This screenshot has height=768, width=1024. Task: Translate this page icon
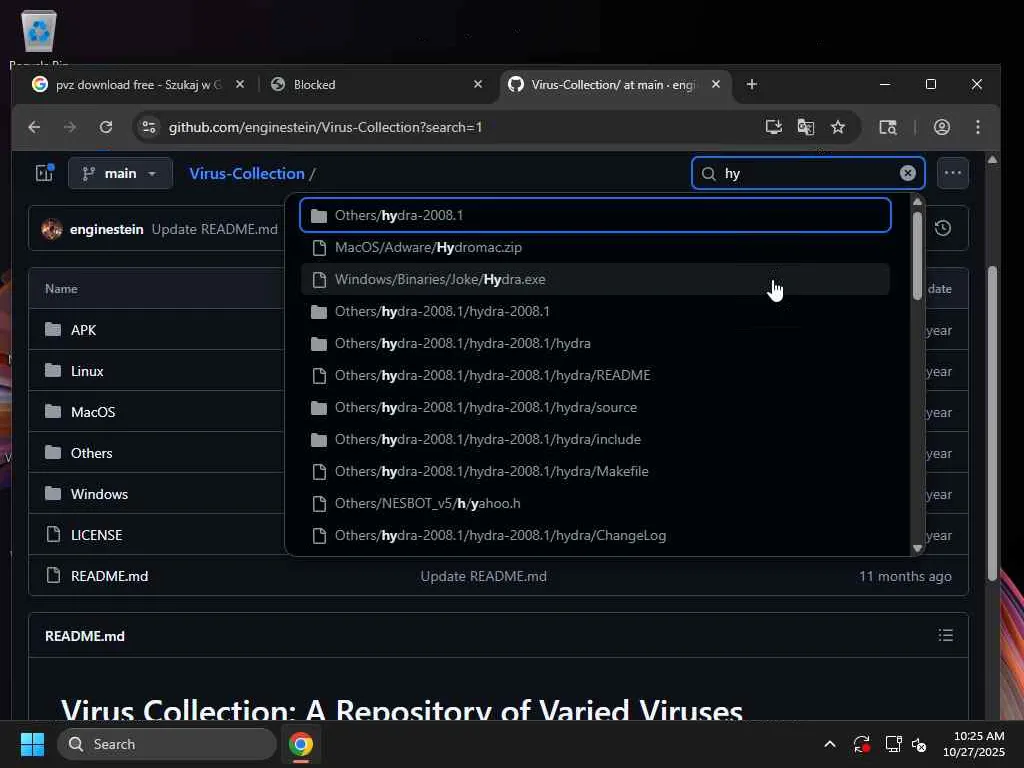click(806, 127)
